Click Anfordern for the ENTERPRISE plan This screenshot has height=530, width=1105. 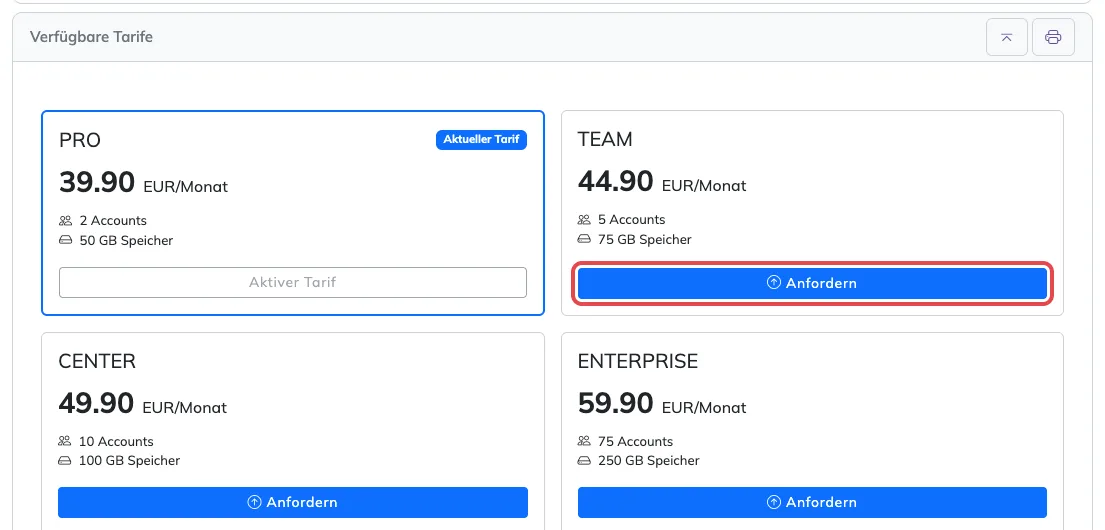(812, 503)
